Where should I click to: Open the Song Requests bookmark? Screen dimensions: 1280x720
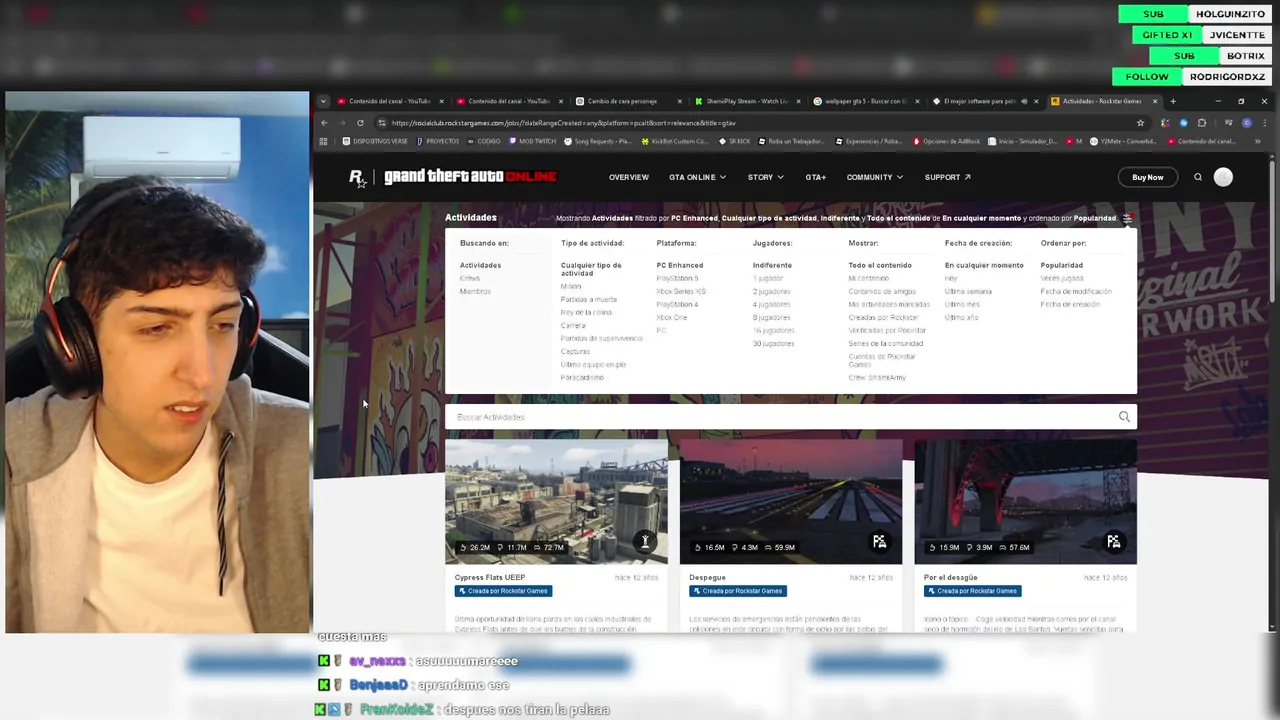pos(599,141)
